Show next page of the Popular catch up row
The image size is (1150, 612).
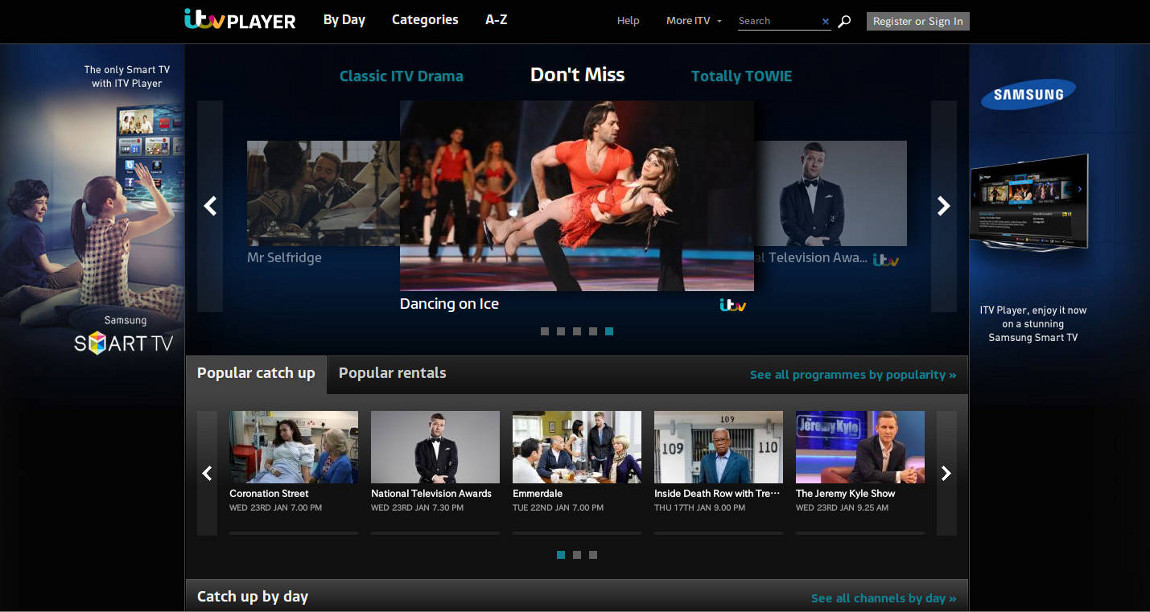[946, 473]
